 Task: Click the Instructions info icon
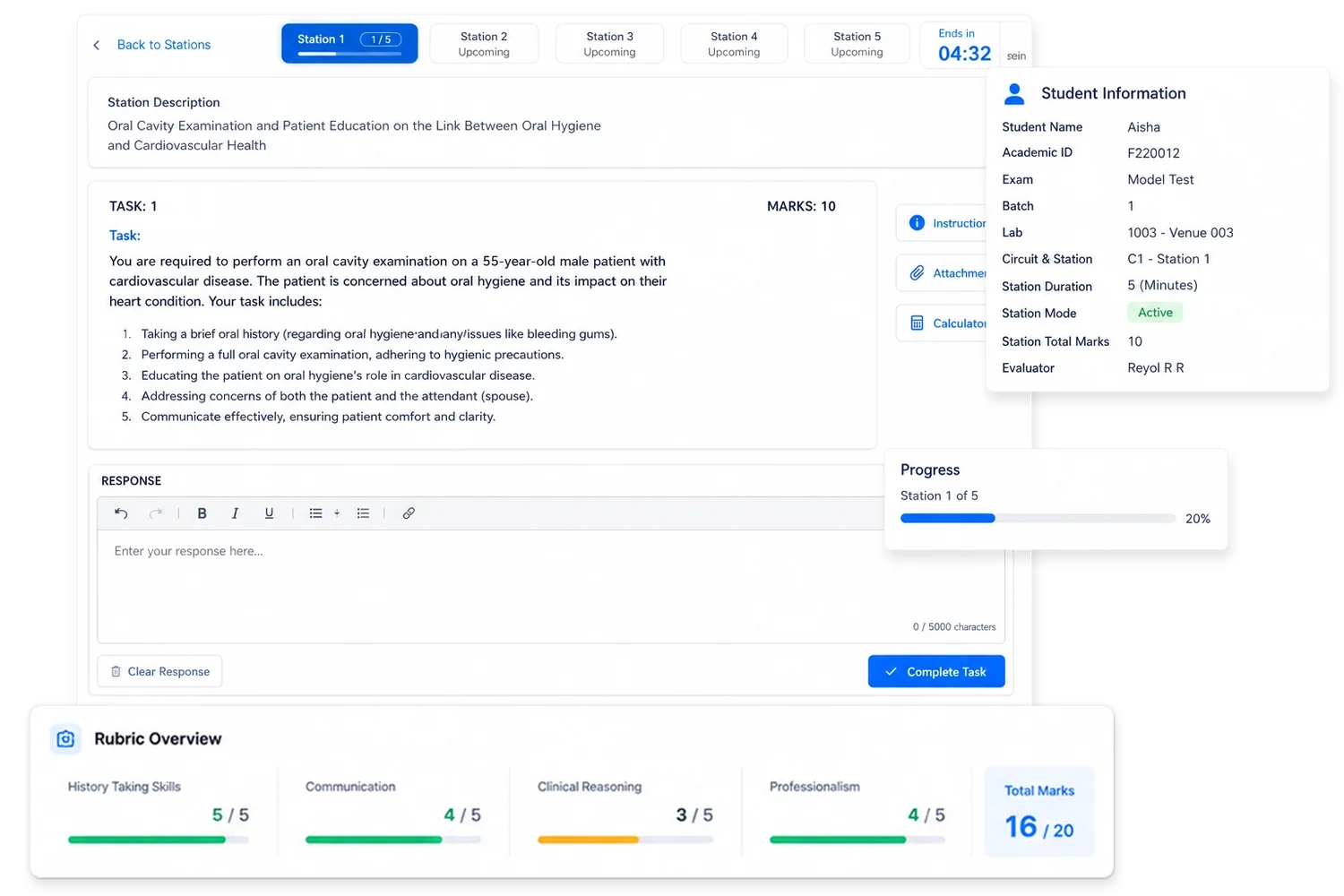(917, 223)
